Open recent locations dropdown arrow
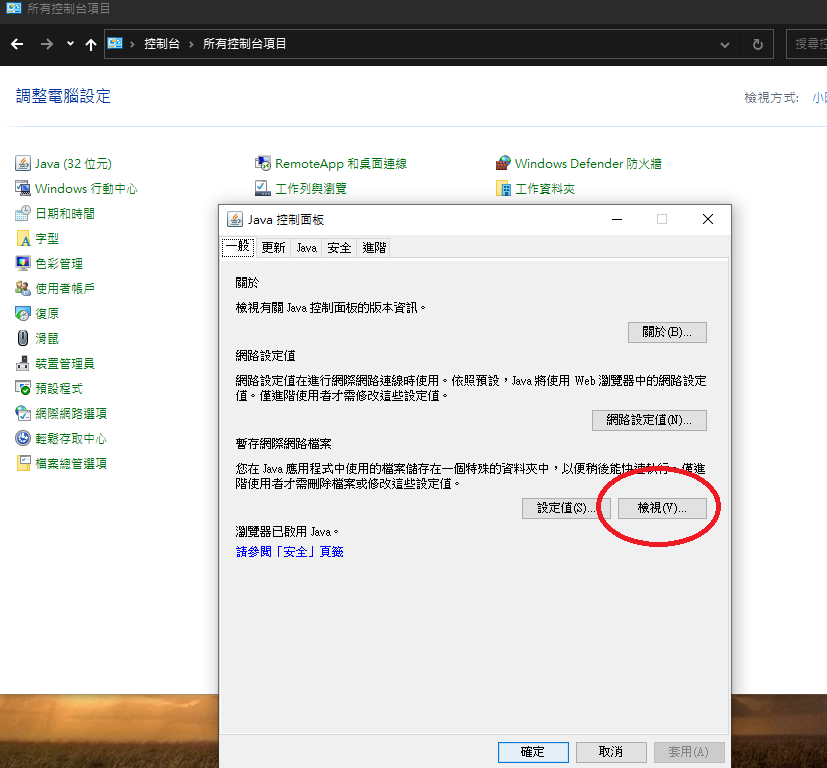The width and height of the screenshot is (827, 768). (x=70, y=44)
